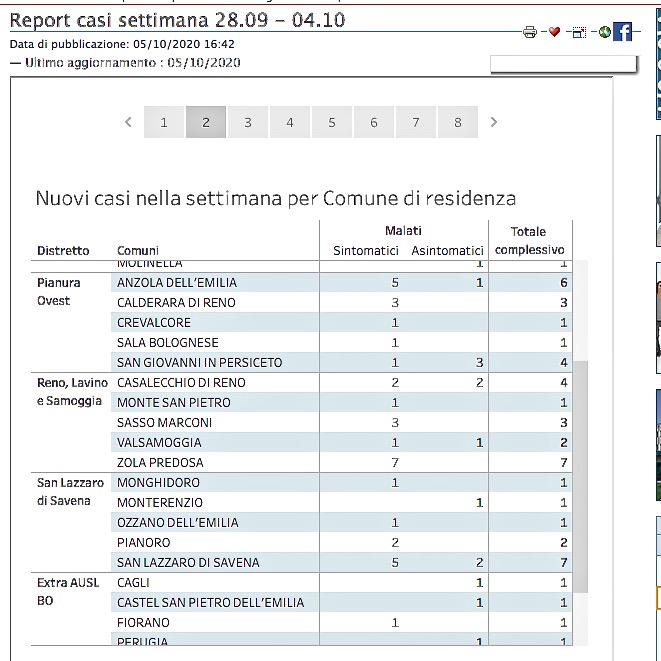
Task: Click the Totale complessivo header
Action: pos(529,241)
